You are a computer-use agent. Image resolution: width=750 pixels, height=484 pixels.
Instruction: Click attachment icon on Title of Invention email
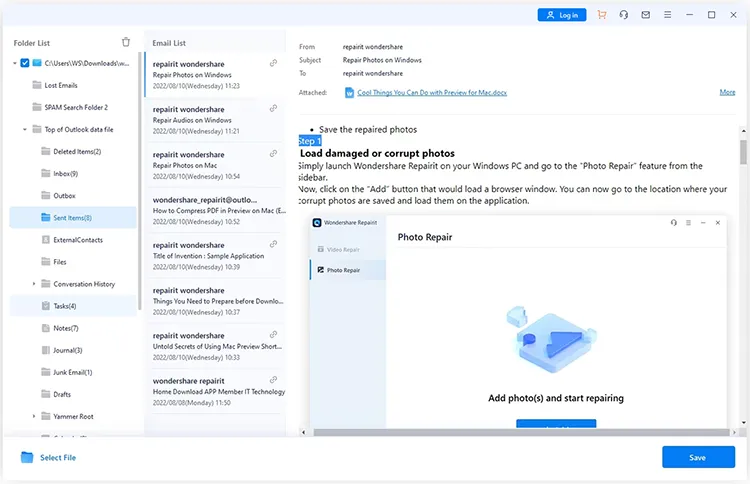point(273,244)
